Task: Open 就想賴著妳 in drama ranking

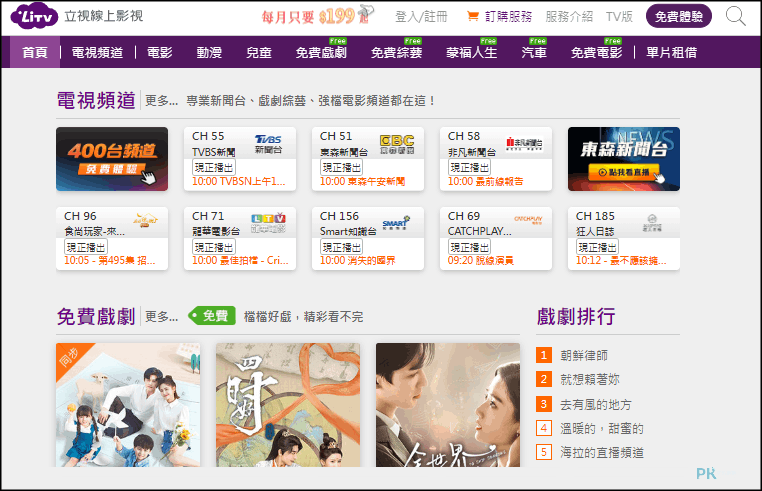Action: click(x=589, y=379)
